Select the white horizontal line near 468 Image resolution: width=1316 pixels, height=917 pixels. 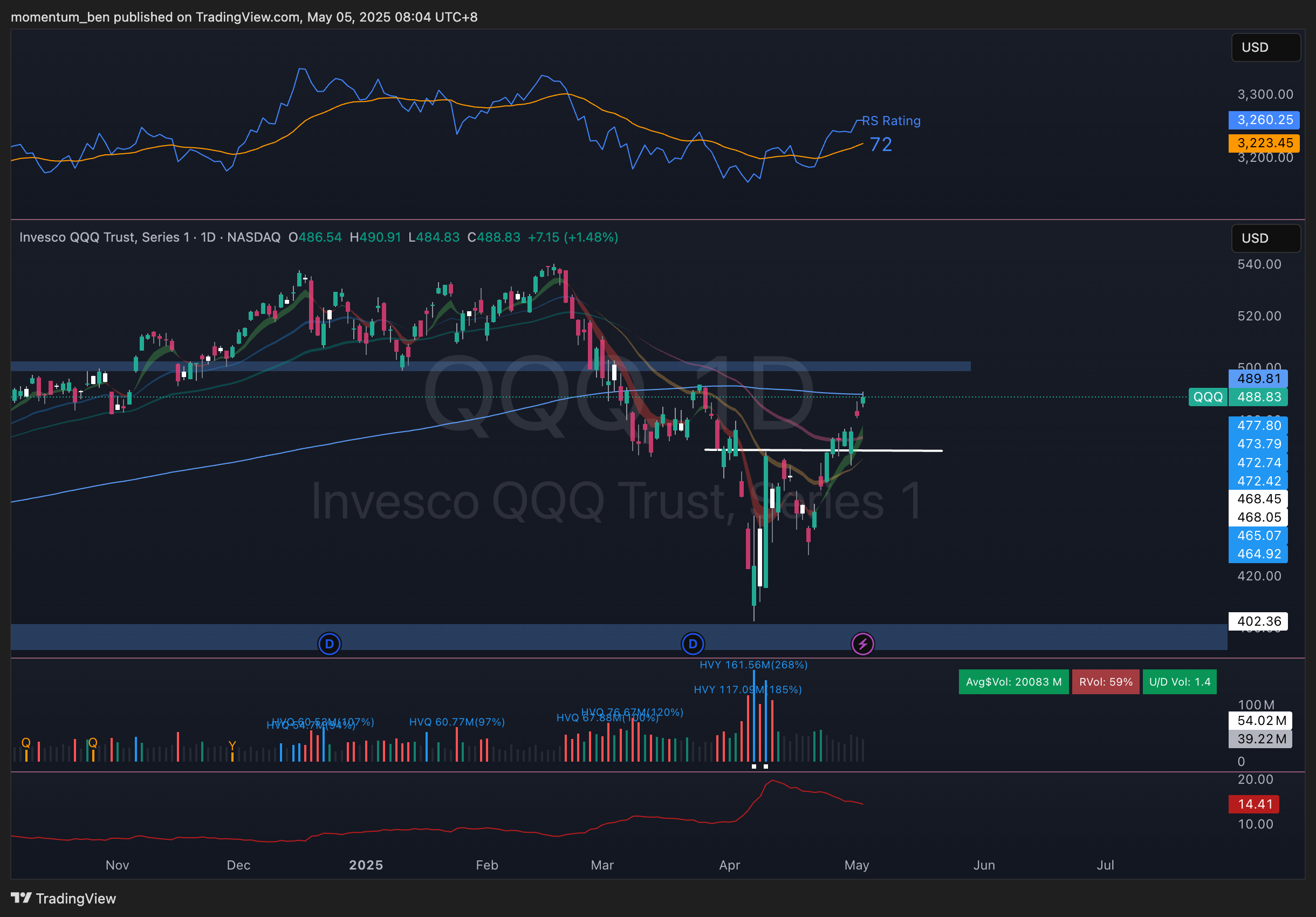[906, 450]
